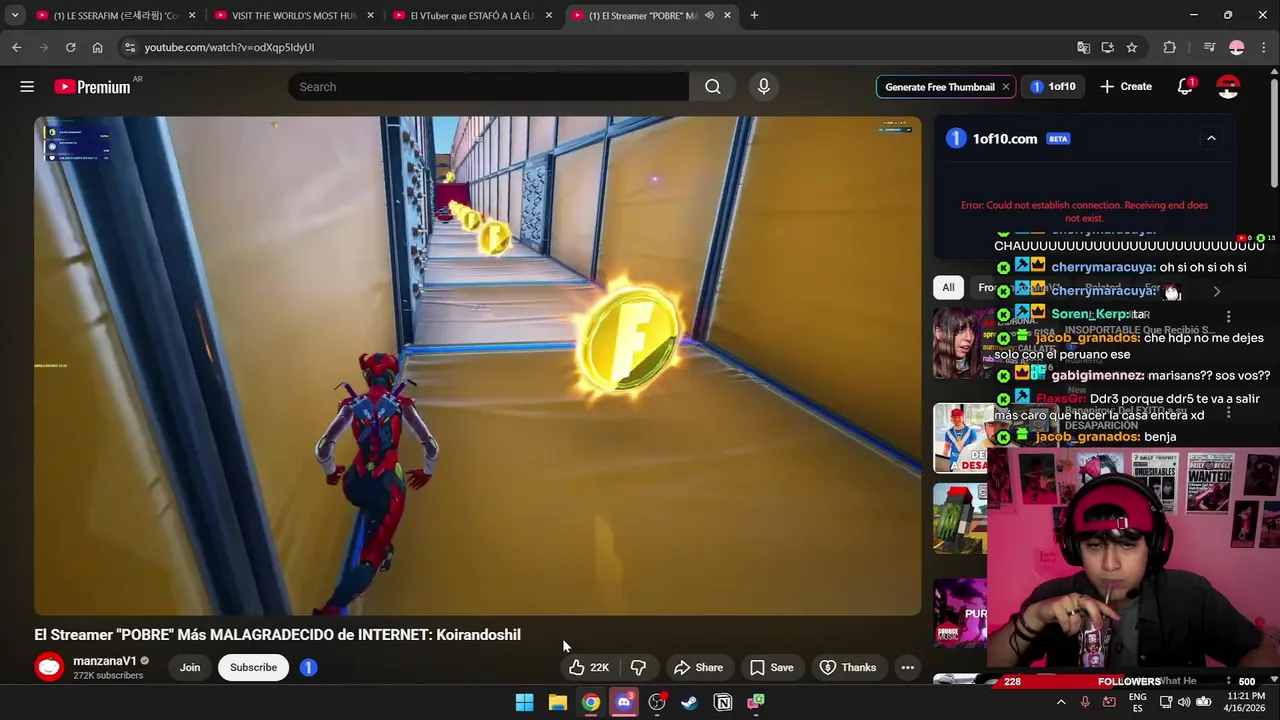The width and height of the screenshot is (1280, 720).
Task: Open the YouTube account avatar menu
Action: click(1228, 87)
